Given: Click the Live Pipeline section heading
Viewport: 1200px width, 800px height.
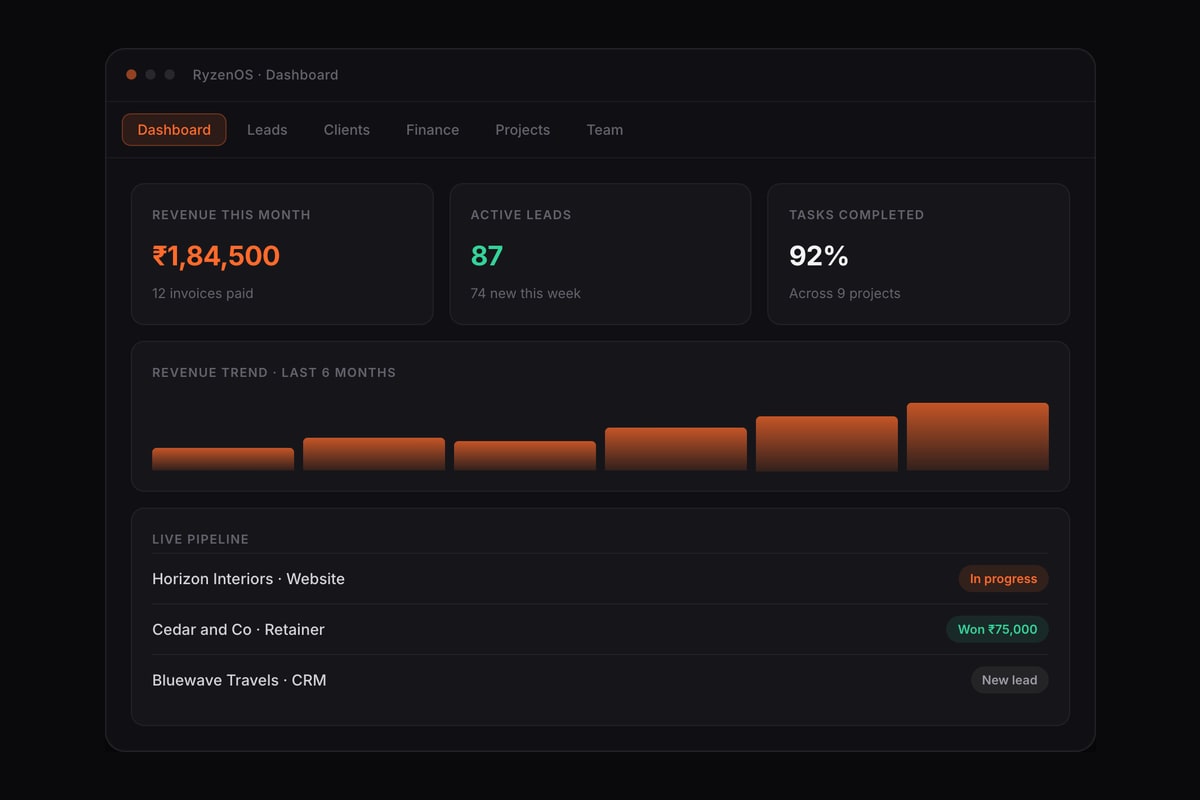Looking at the screenshot, I should (x=200, y=539).
